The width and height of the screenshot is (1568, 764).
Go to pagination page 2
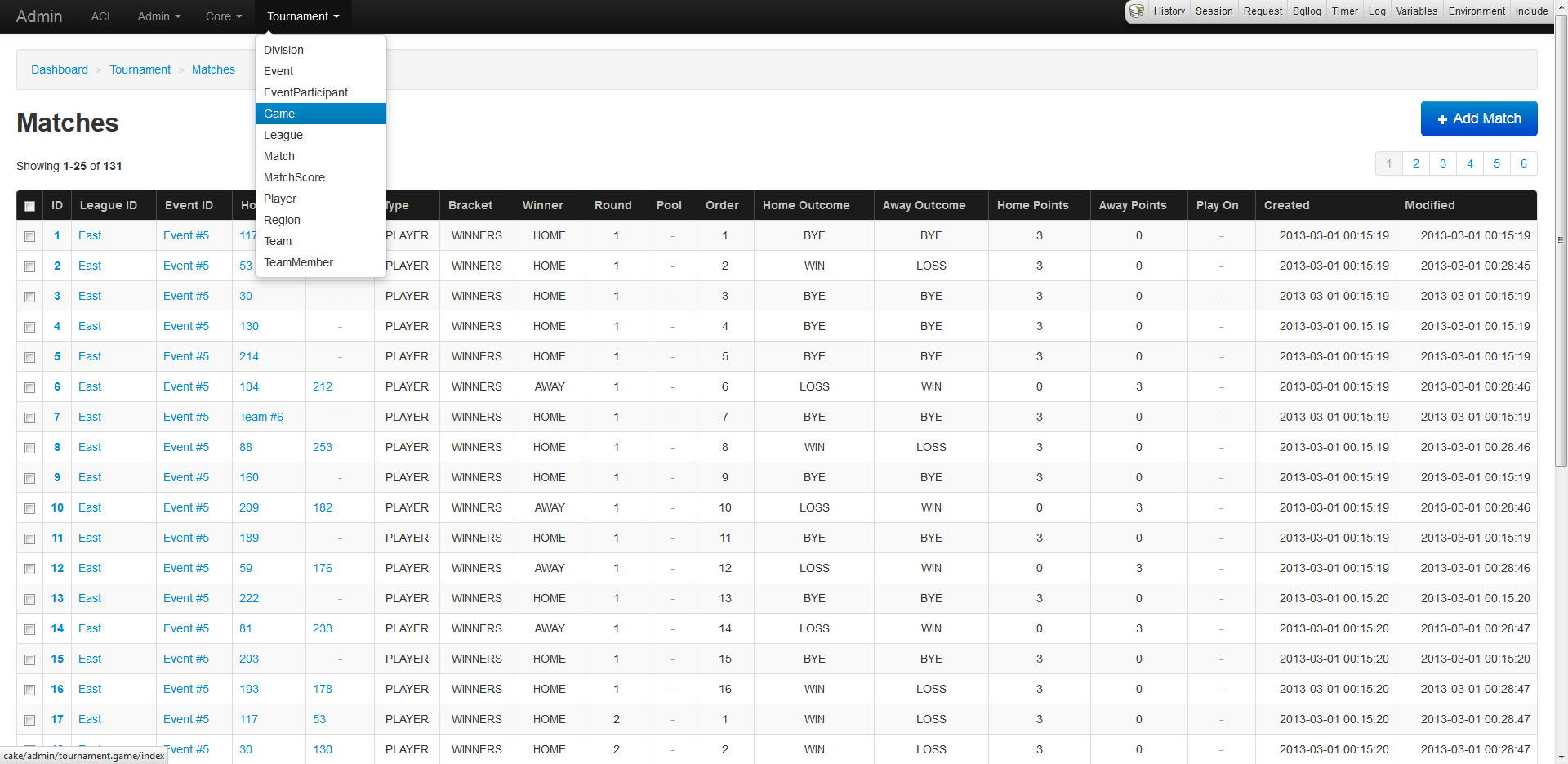click(x=1415, y=163)
